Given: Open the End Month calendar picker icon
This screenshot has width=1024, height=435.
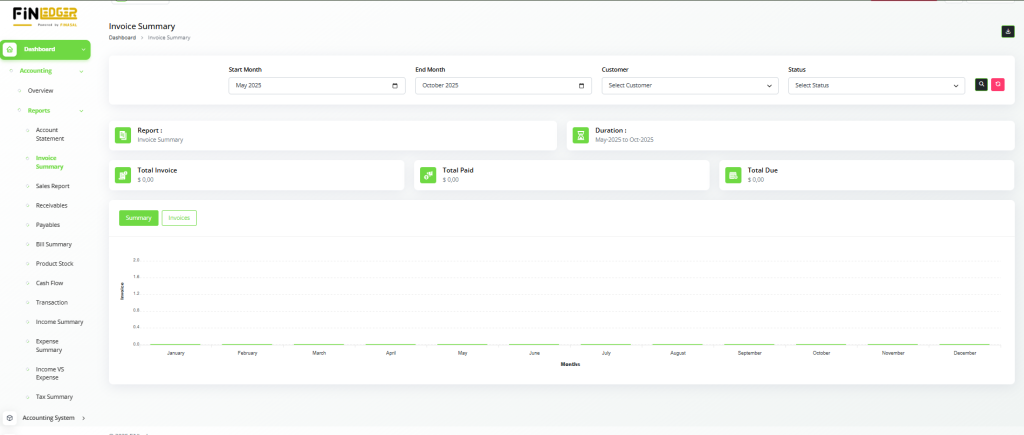Looking at the screenshot, I should [x=582, y=86].
